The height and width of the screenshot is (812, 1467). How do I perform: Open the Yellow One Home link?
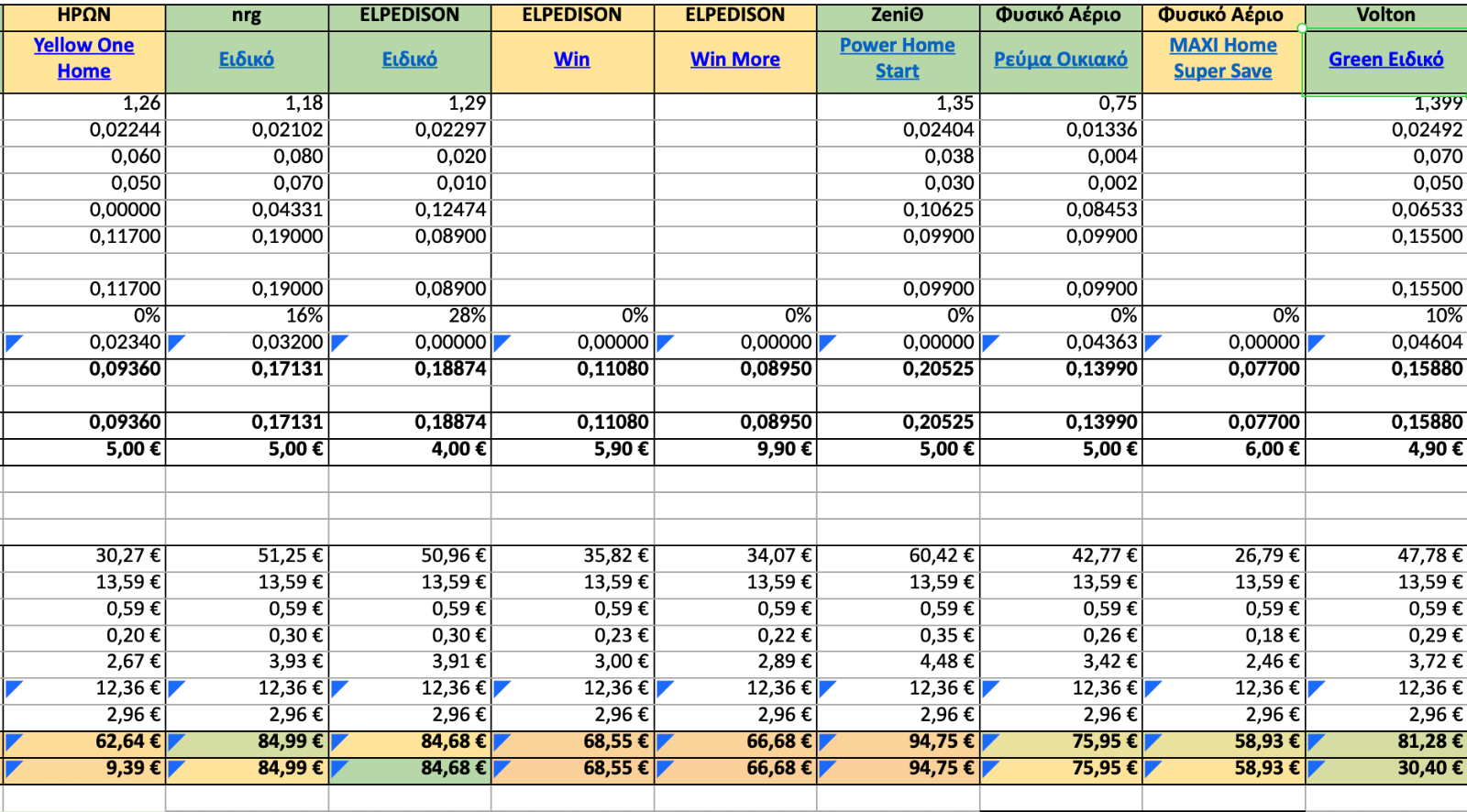tap(83, 58)
